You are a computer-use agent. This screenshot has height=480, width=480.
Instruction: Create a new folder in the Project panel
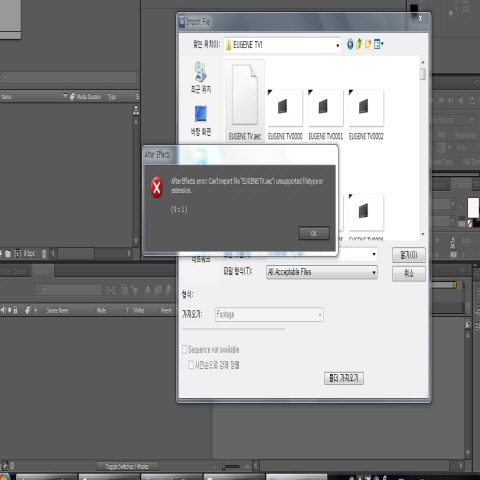point(8,254)
